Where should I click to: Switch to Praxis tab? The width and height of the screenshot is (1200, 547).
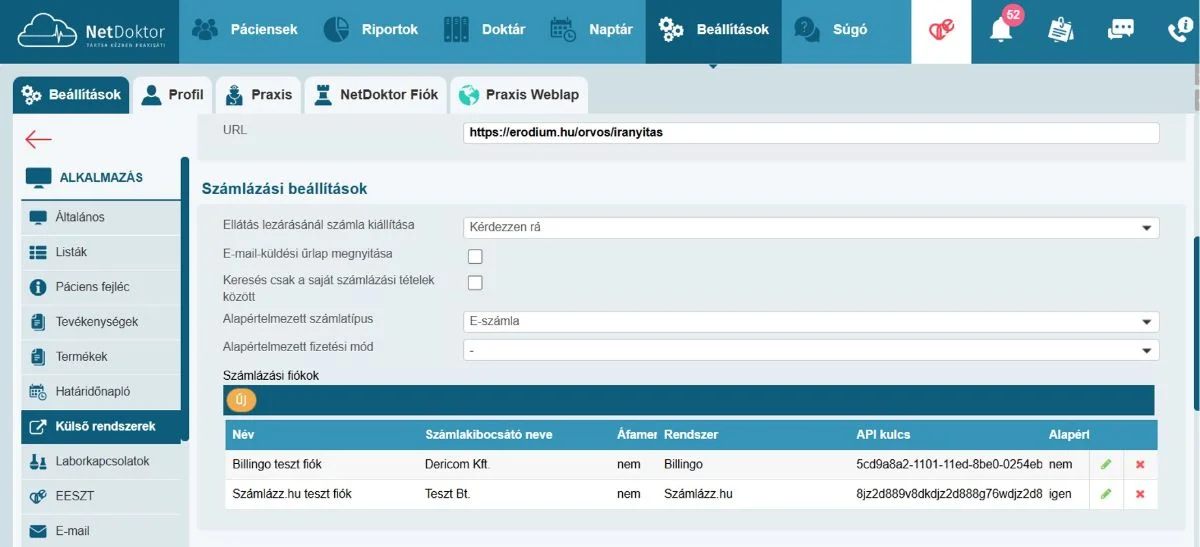click(258, 95)
